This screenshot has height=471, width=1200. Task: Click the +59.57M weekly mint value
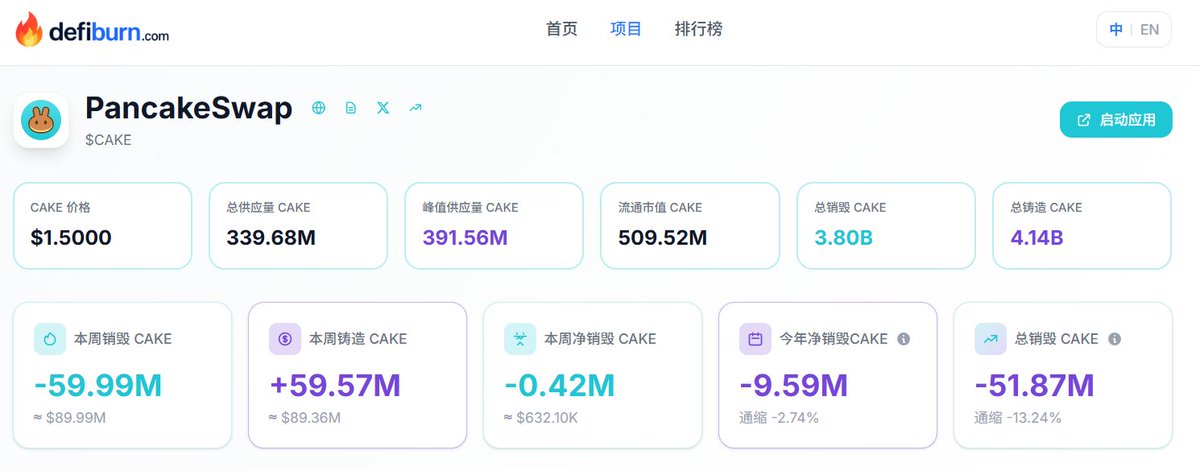click(333, 385)
